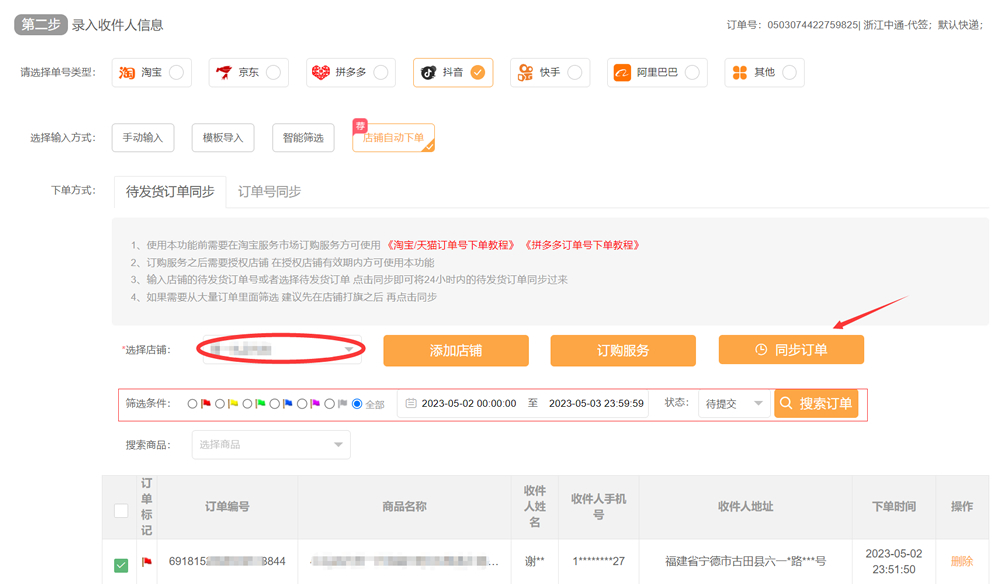
Task: Select the Taobao order type icon
Action: click(x=127, y=73)
